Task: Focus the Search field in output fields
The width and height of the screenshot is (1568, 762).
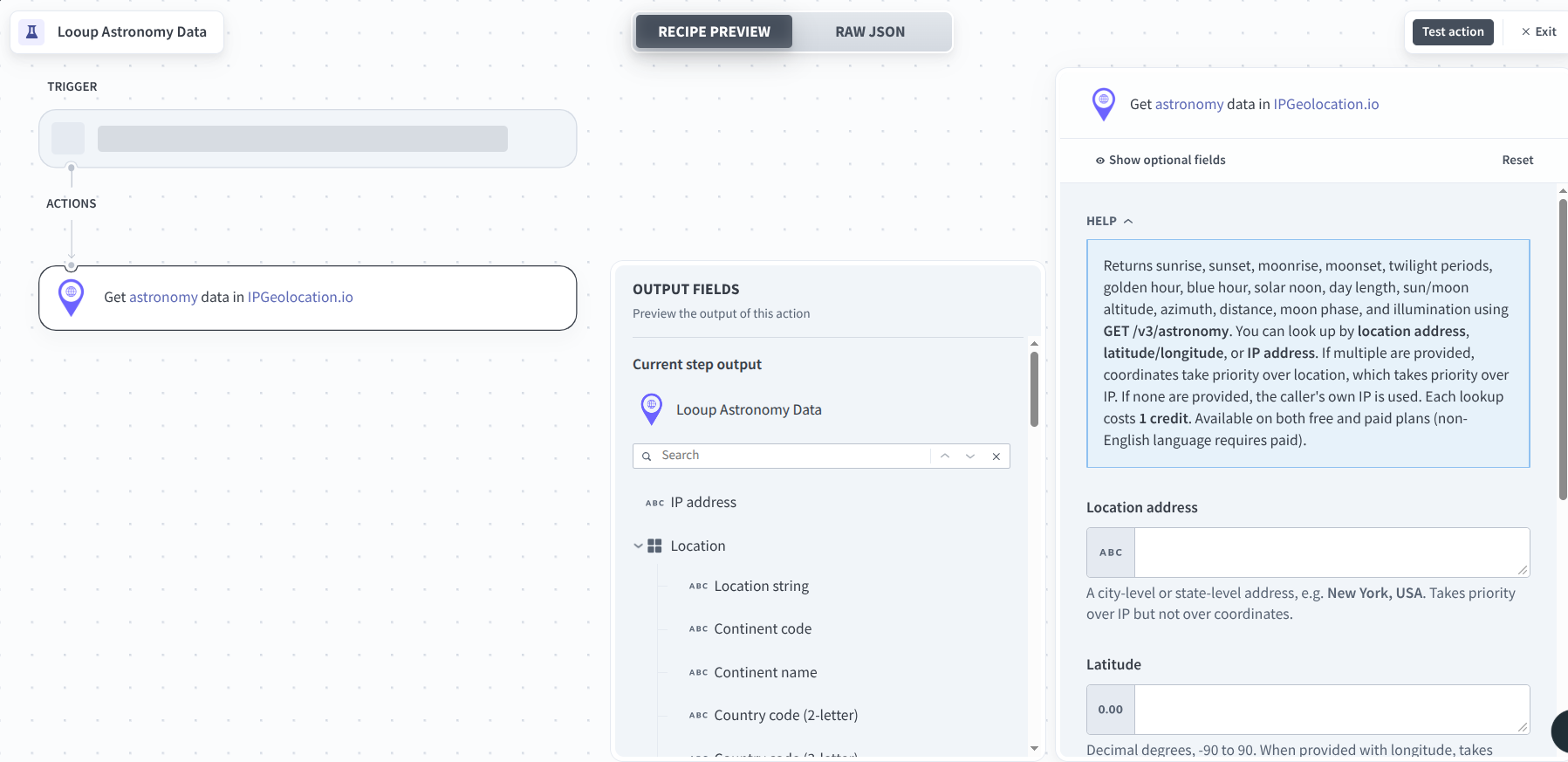Action: [x=794, y=457]
